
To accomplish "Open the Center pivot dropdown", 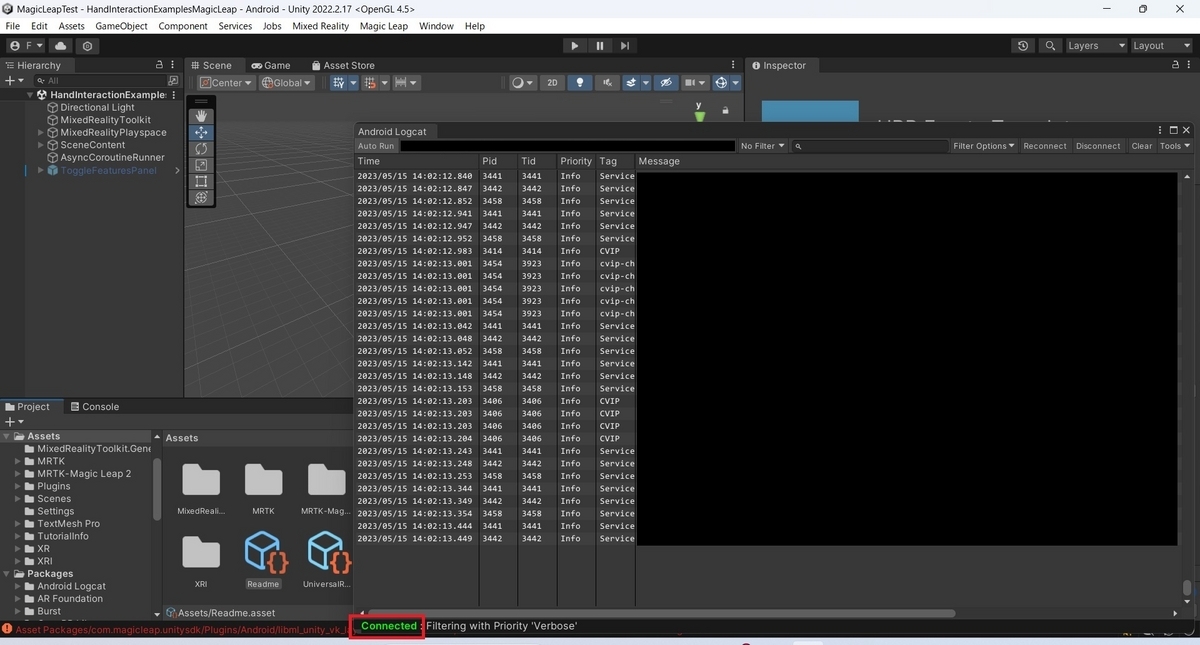I will click(226, 83).
